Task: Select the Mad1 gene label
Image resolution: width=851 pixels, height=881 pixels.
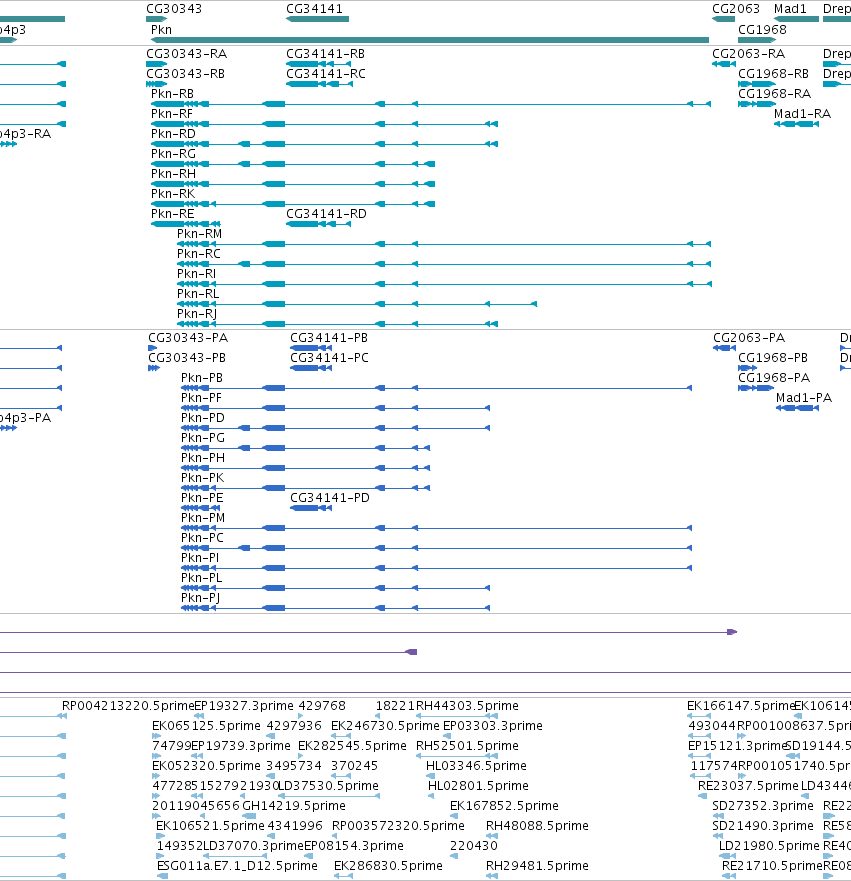Action: coord(790,8)
